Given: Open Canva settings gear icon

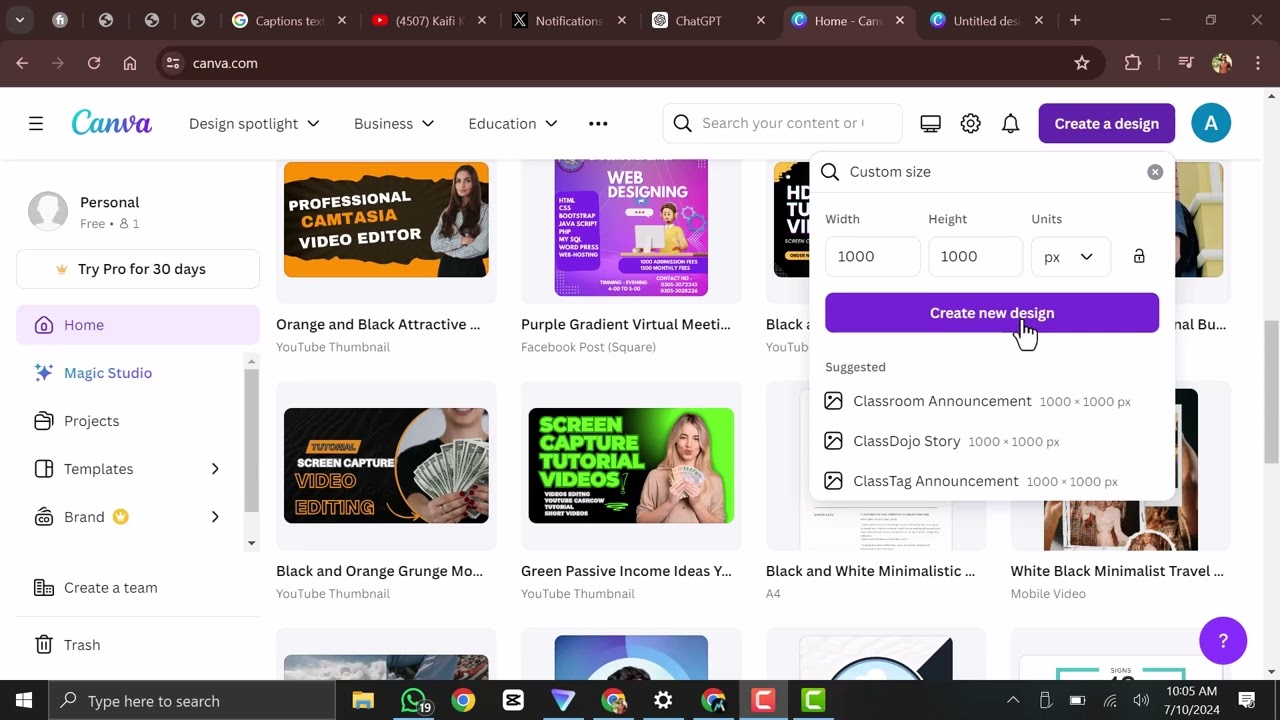Looking at the screenshot, I should [x=970, y=124].
